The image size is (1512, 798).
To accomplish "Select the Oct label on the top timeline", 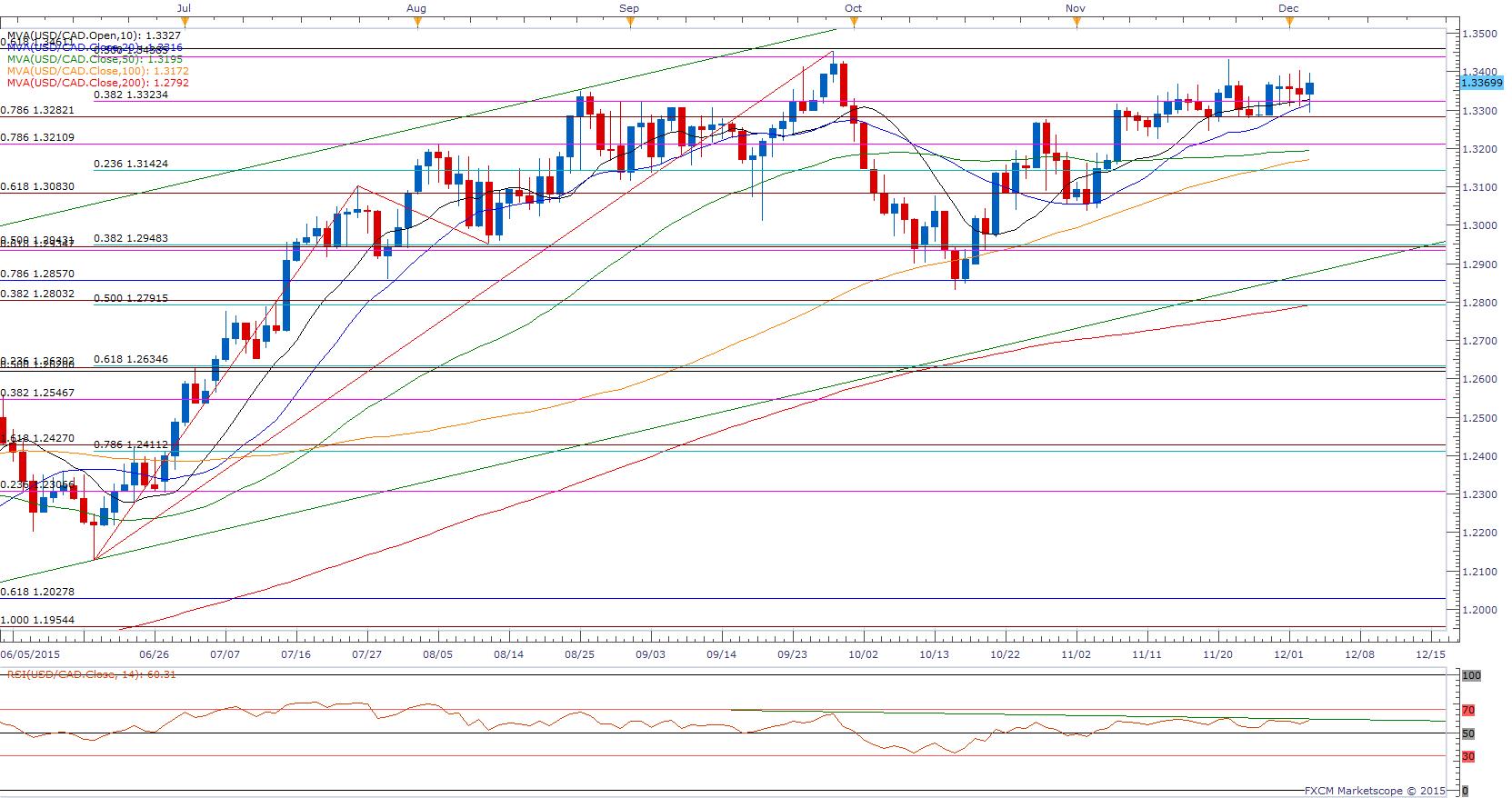I will point(853,7).
